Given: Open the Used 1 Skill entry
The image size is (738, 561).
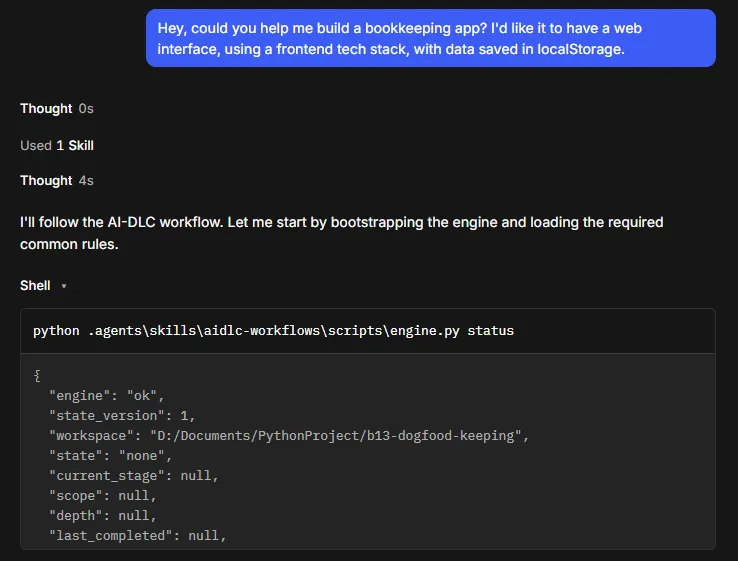Looking at the screenshot, I should pos(56,145).
